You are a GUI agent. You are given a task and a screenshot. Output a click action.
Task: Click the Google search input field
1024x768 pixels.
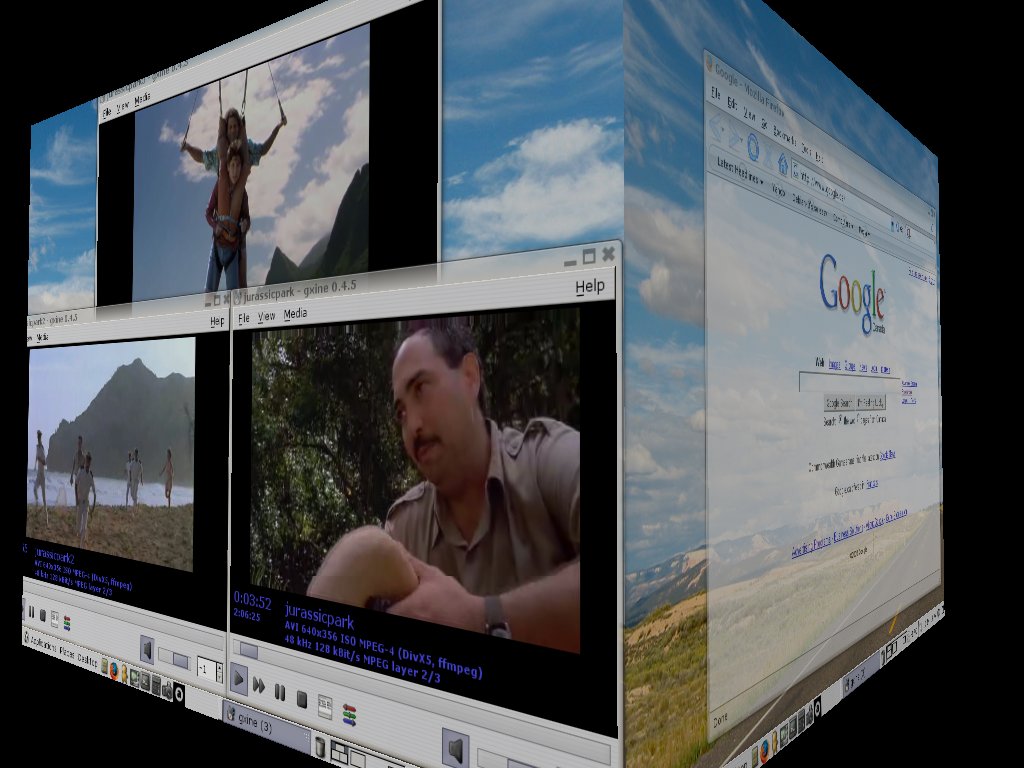pyautogui.click(x=848, y=381)
